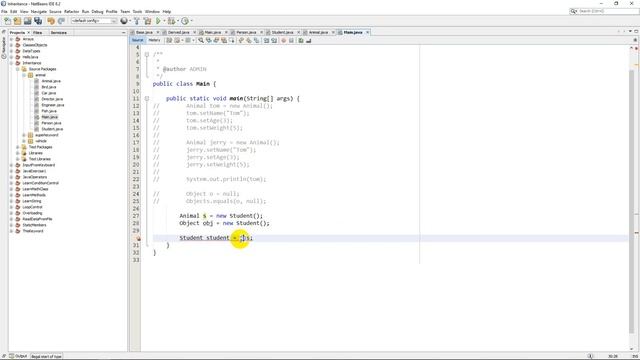The height and width of the screenshot is (360, 640).
Task: Click the green Run Project icon
Action: 158,21
